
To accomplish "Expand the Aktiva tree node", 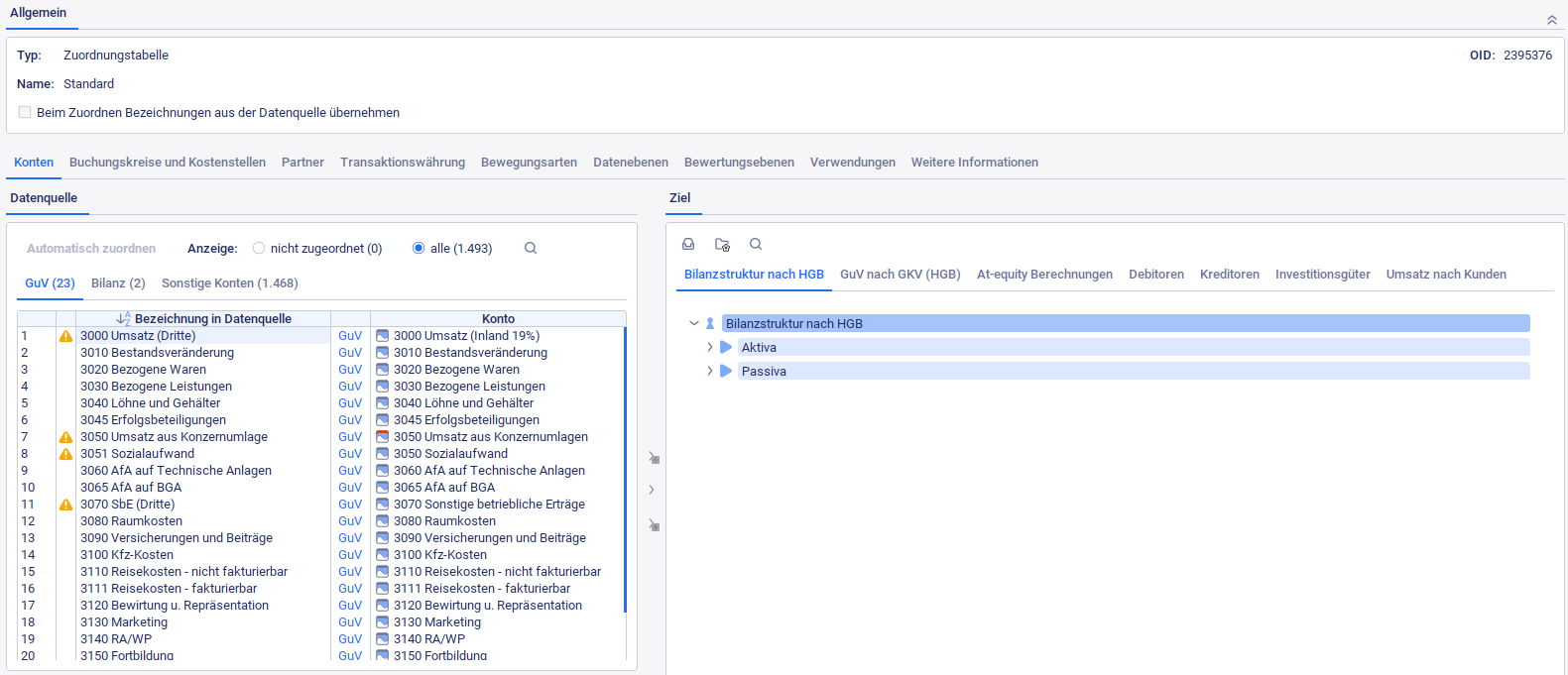I will click(710, 347).
